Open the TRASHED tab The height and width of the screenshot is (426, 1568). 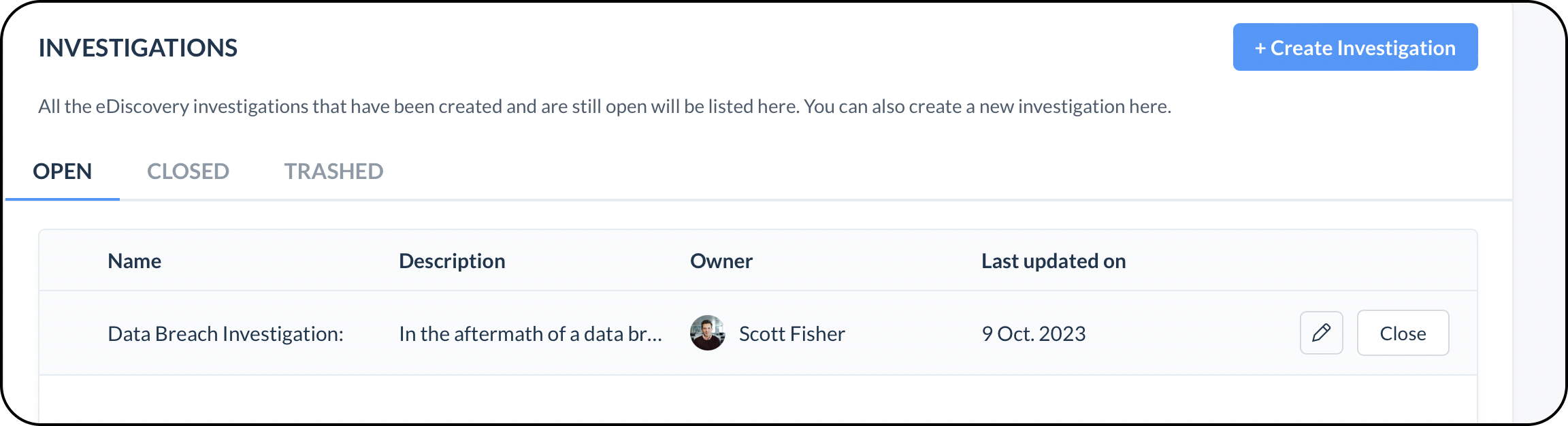[x=333, y=171]
